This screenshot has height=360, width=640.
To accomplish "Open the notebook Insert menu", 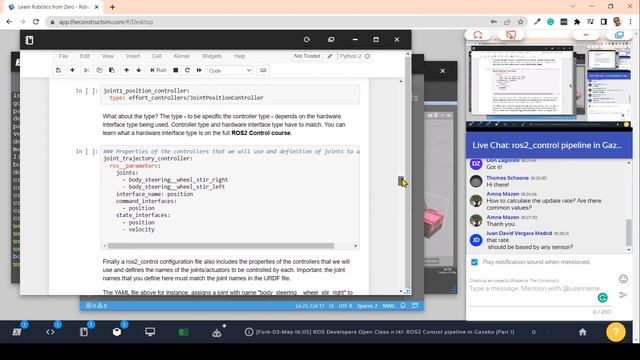I will click(x=133, y=56).
